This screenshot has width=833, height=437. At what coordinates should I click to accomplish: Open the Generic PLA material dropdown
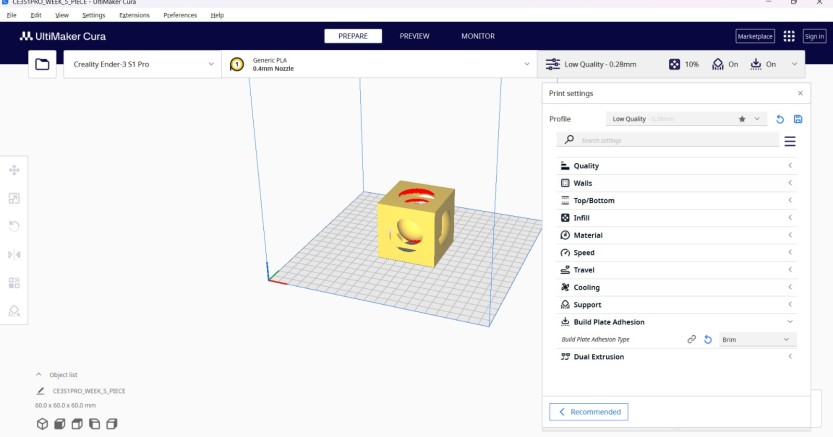coord(379,64)
